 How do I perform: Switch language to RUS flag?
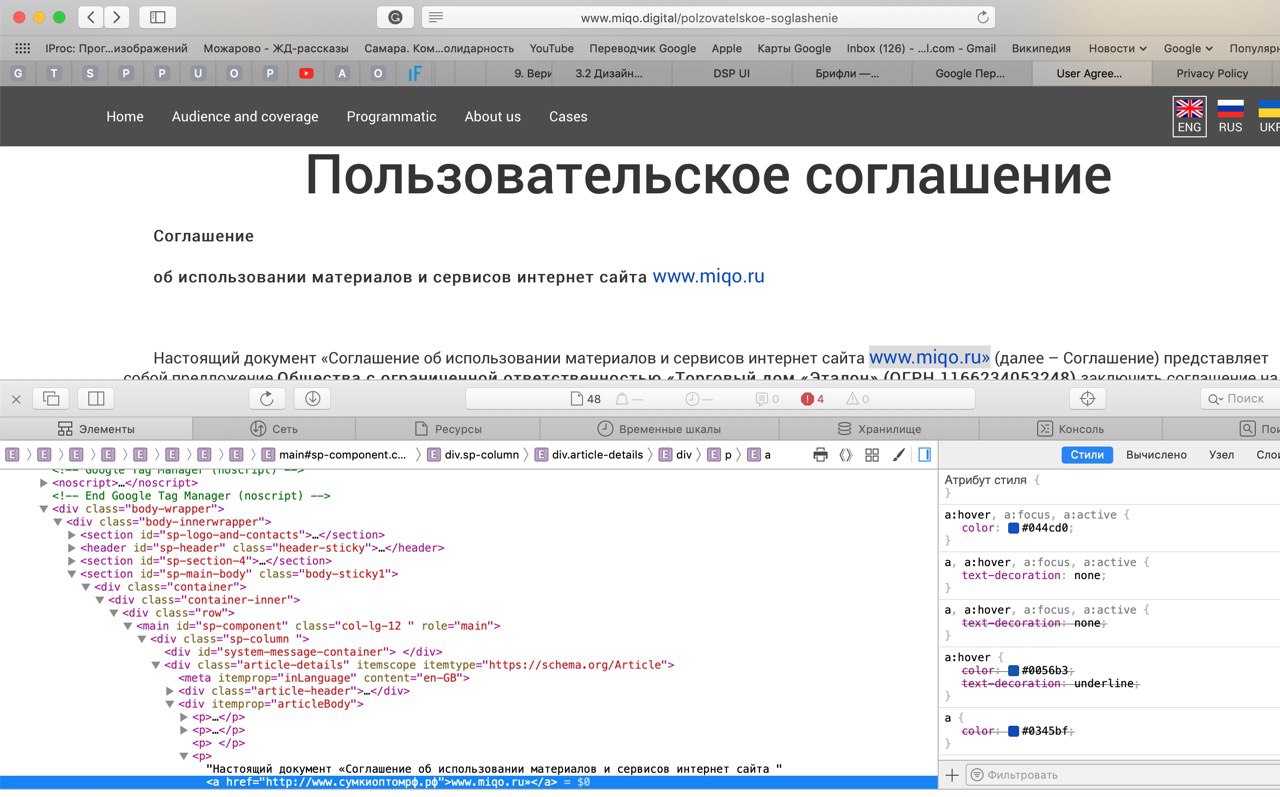[x=1230, y=116]
